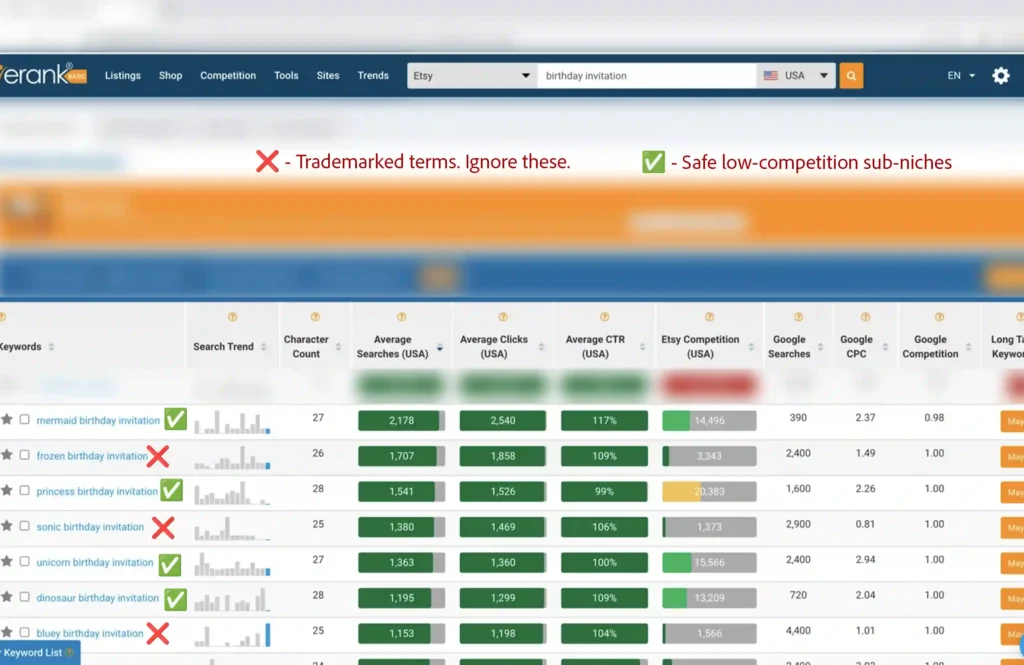The image size is (1024, 665).
Task: Click the mermaid Etsy Competition bar
Action: coord(709,420)
